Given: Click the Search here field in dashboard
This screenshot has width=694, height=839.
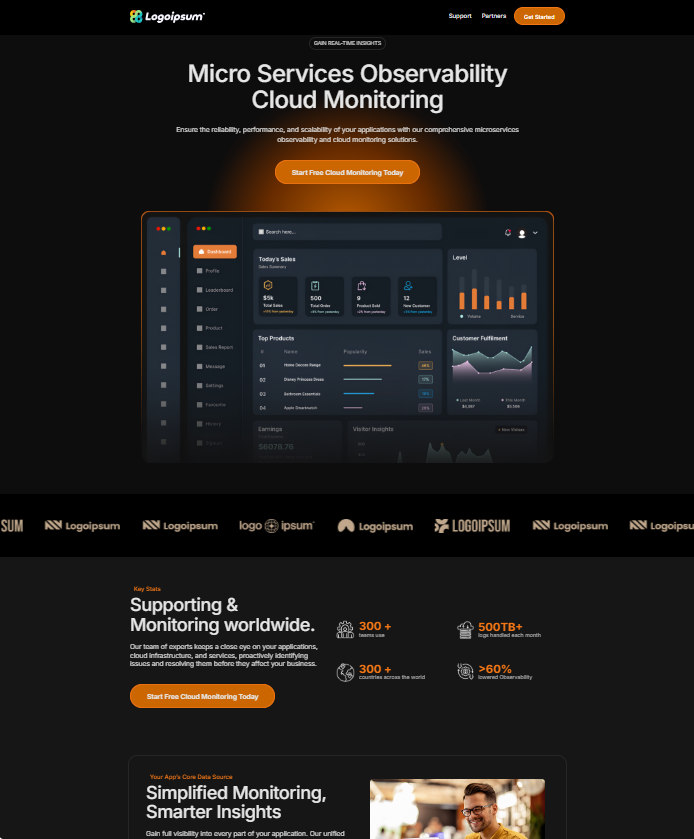Looking at the screenshot, I should [347, 232].
